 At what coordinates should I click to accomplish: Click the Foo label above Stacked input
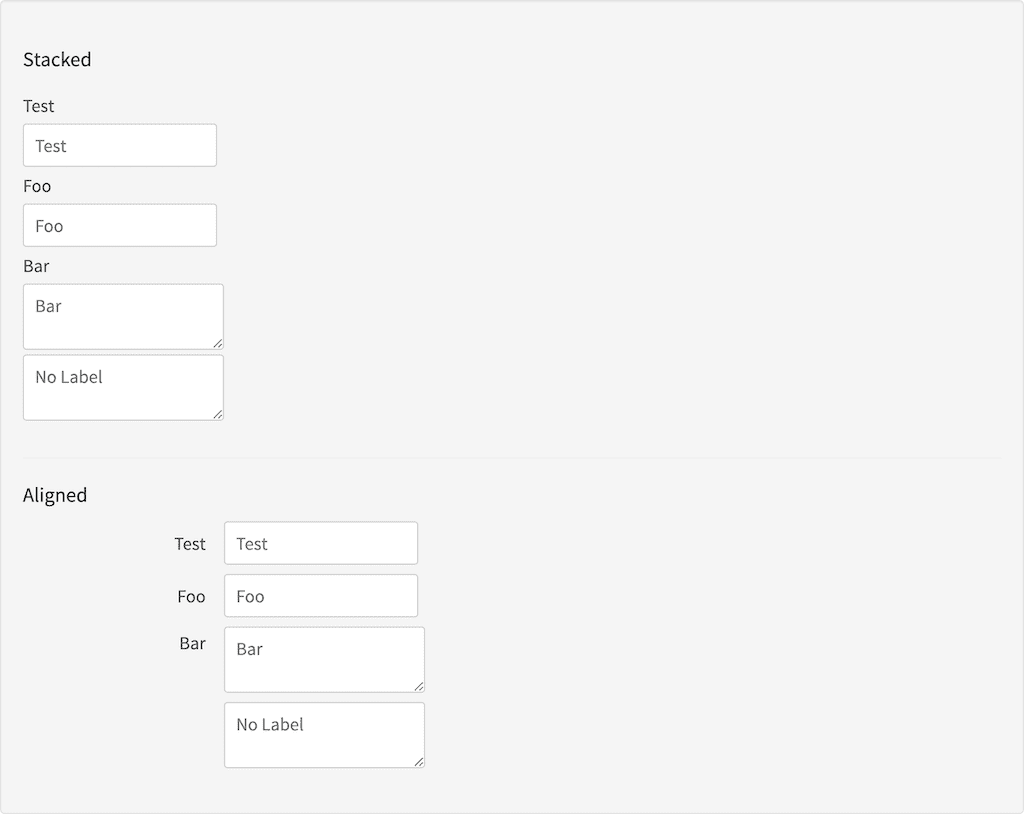[x=37, y=186]
